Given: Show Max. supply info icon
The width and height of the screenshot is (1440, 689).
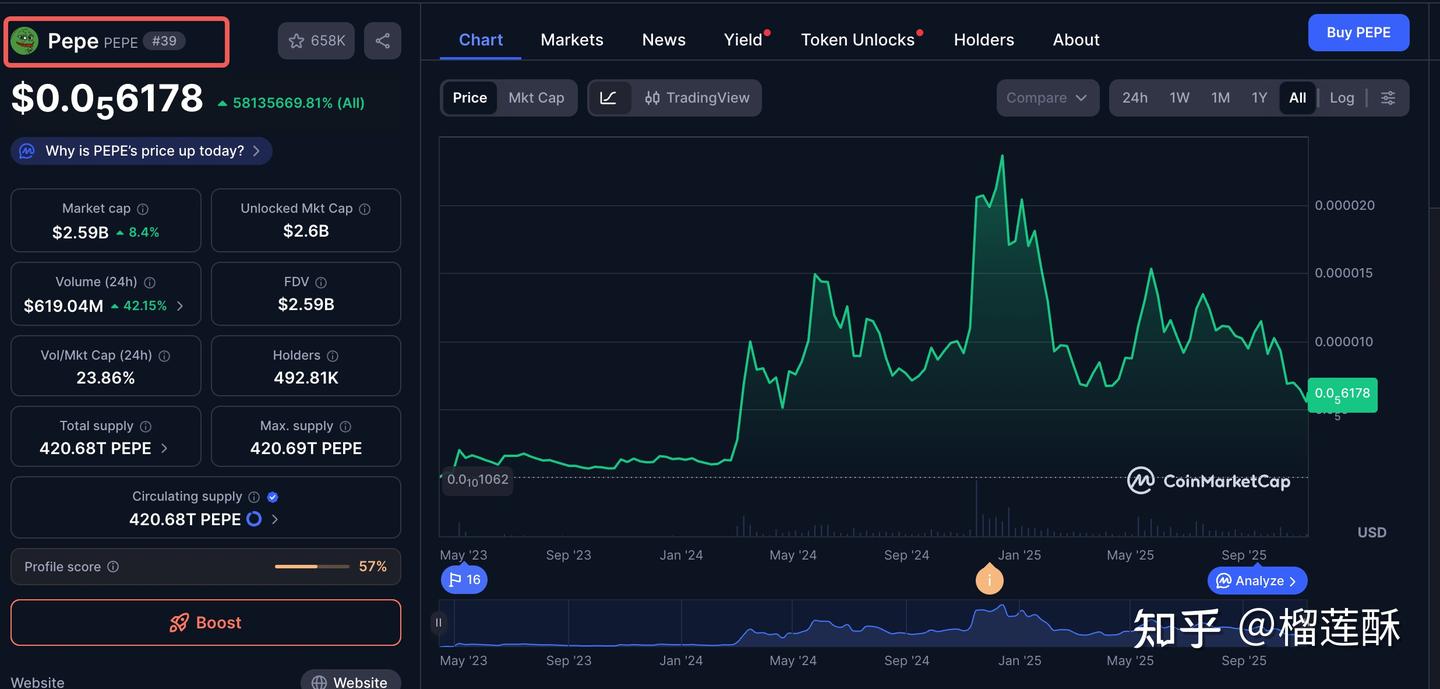Looking at the screenshot, I should 346,426.
